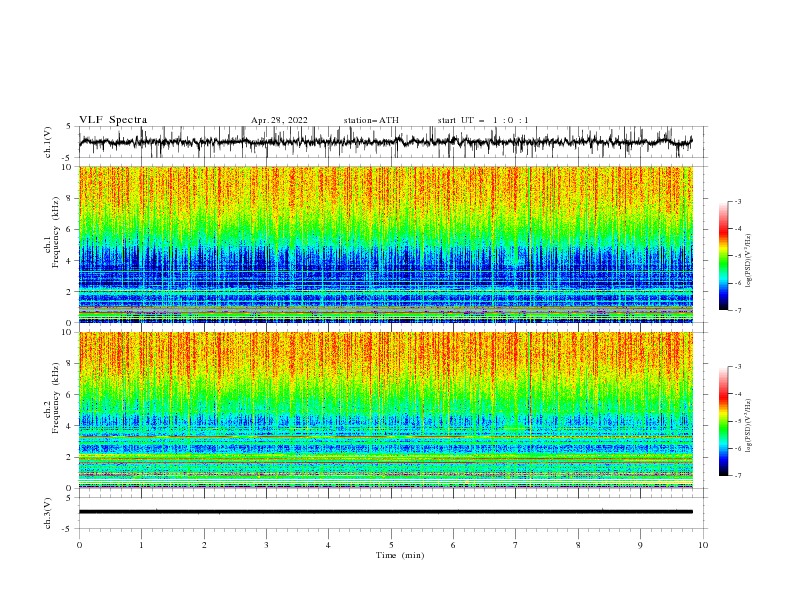Click the ch.1 voltage waveform trace

[x=385, y=142]
